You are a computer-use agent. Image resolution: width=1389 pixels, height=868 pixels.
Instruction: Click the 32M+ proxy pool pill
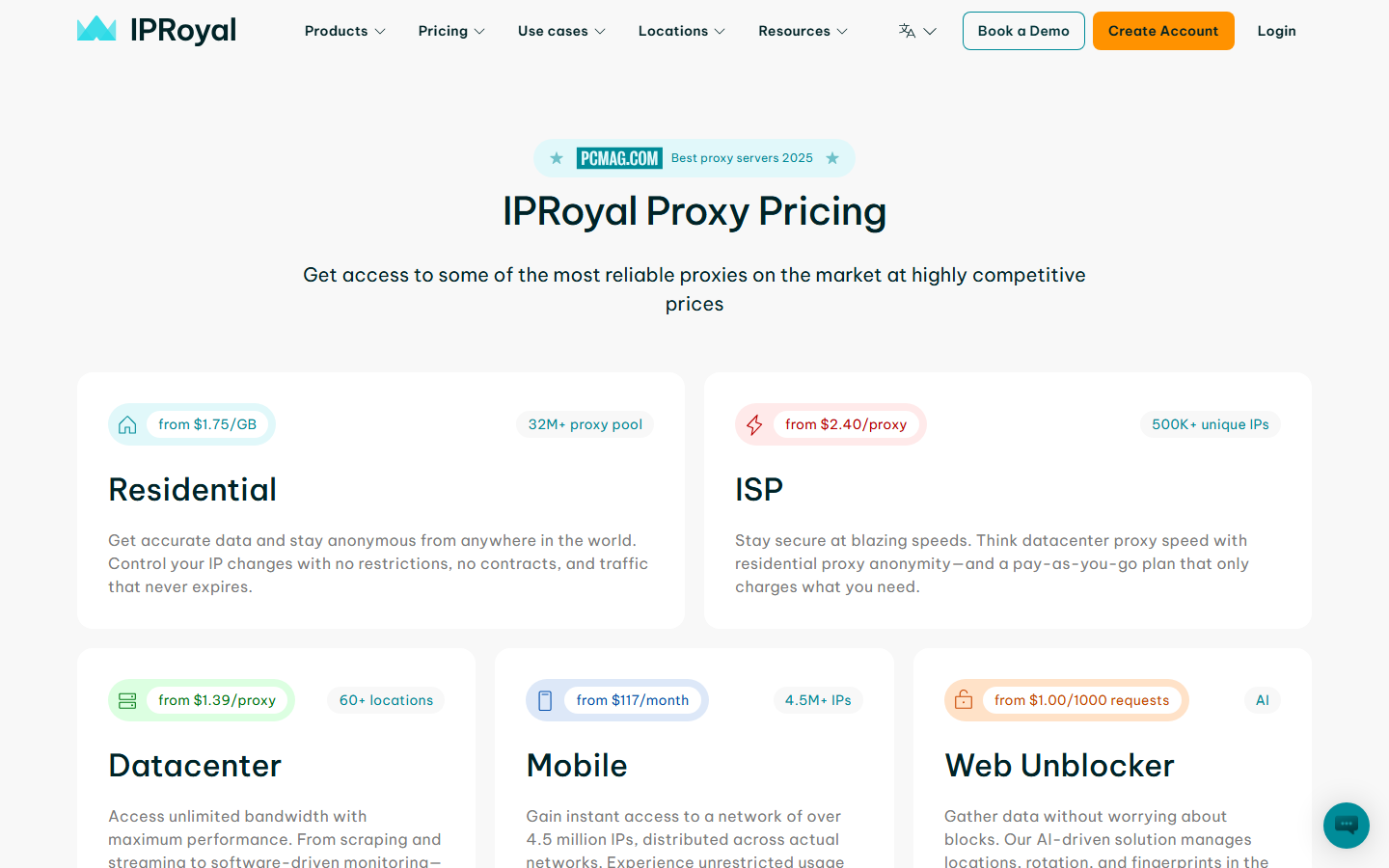tap(585, 423)
